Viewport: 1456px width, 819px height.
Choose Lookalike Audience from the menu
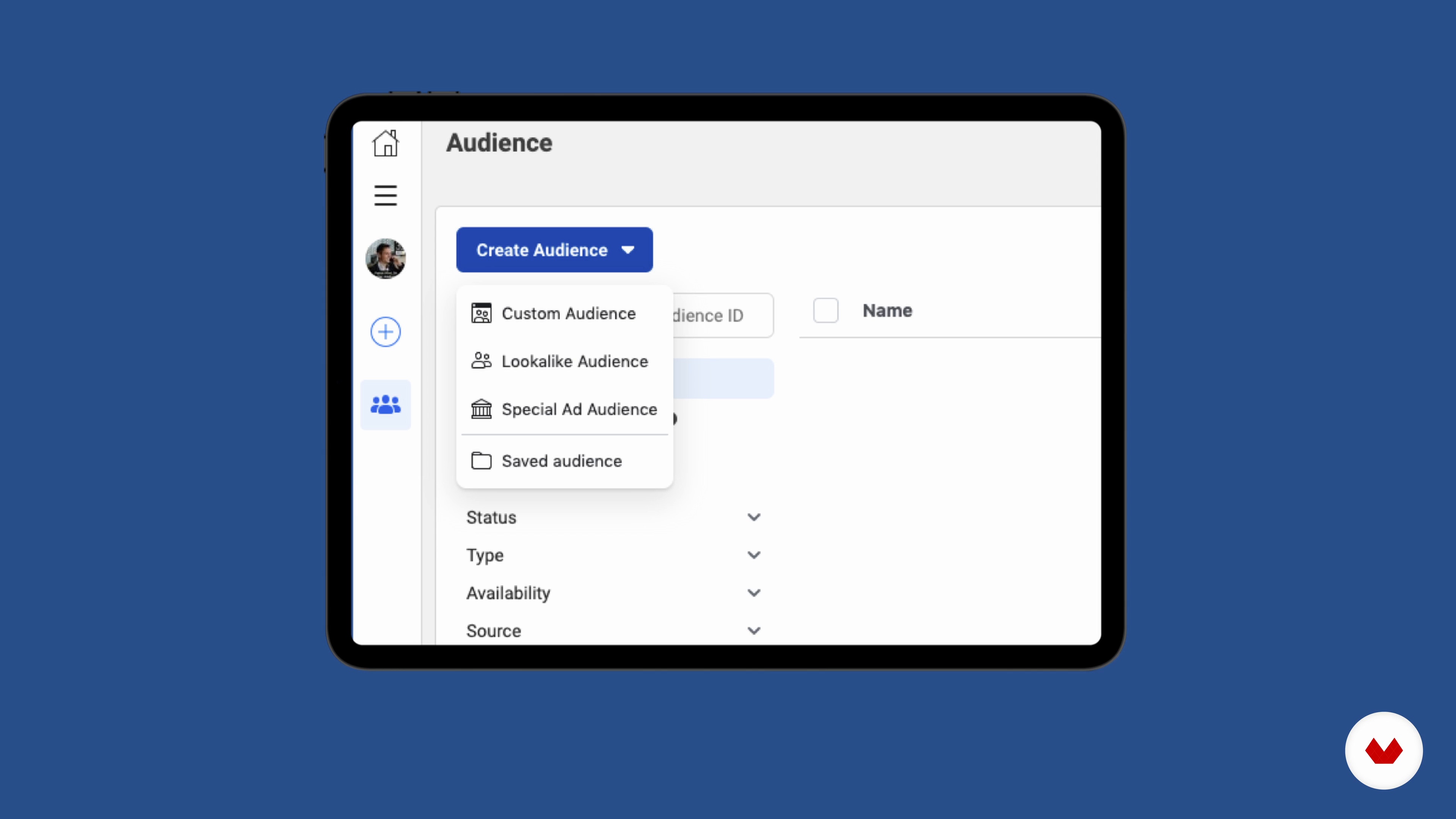tap(565, 361)
